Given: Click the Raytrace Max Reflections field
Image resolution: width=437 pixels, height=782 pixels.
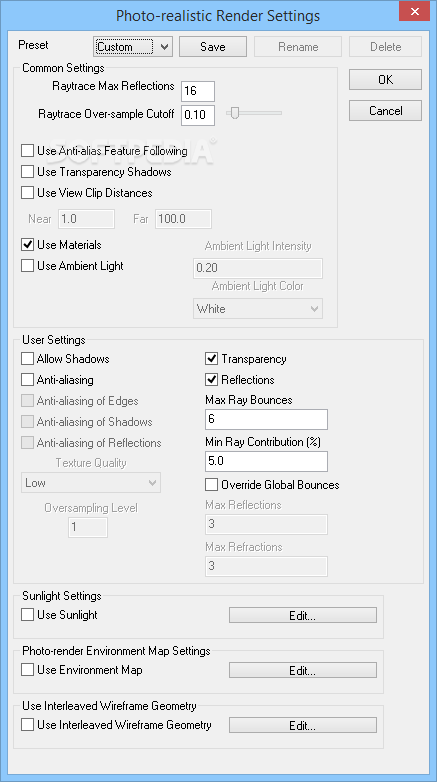Looking at the screenshot, I should (x=198, y=91).
